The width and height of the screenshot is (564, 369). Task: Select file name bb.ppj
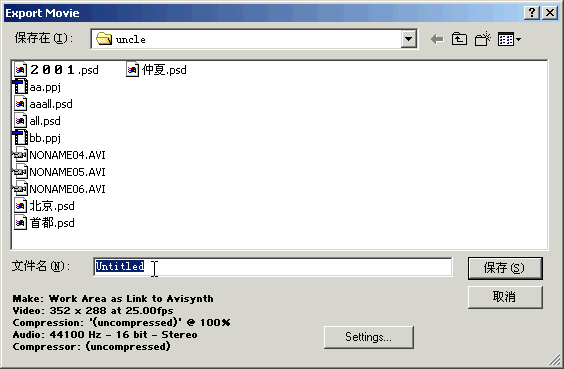click(x=45, y=138)
